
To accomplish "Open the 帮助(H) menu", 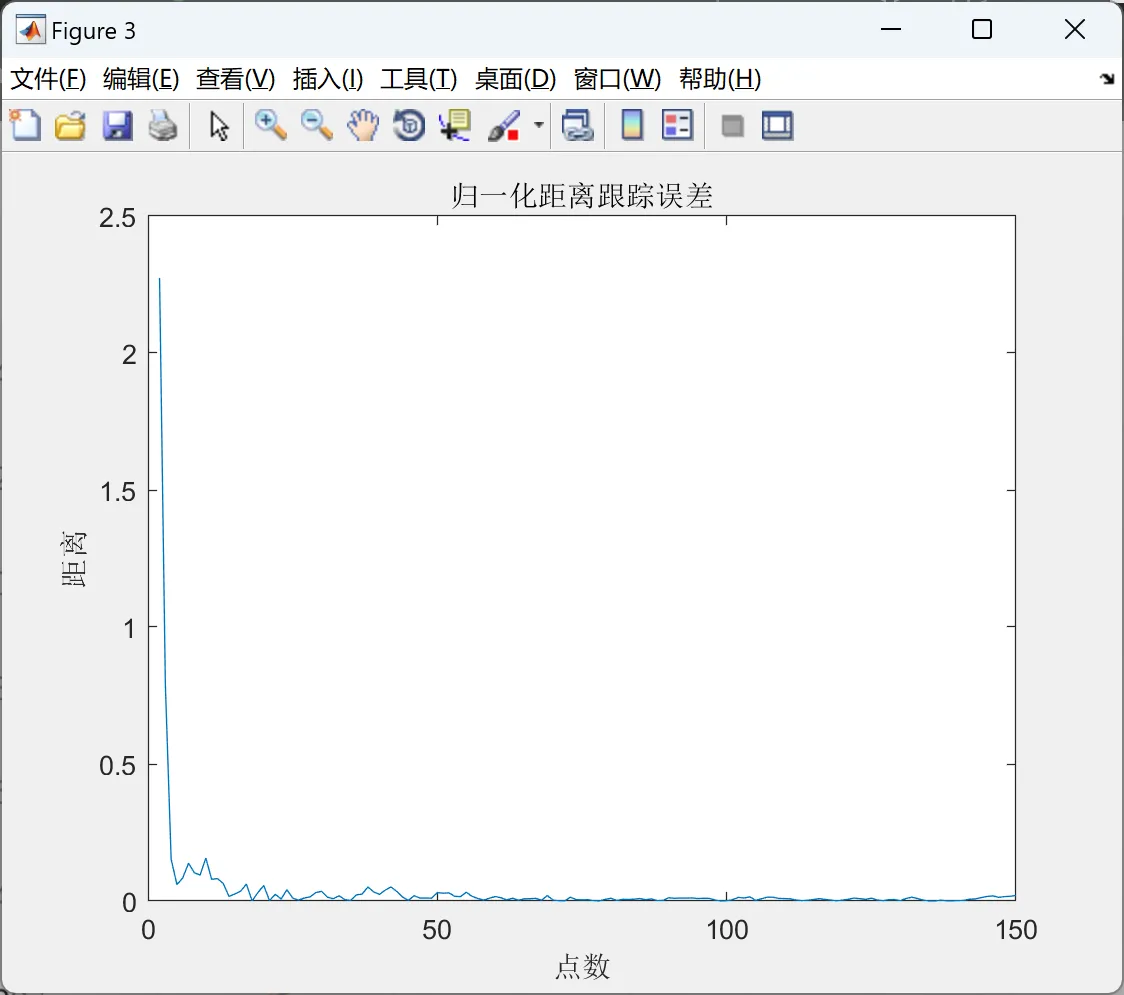I will coord(720,79).
